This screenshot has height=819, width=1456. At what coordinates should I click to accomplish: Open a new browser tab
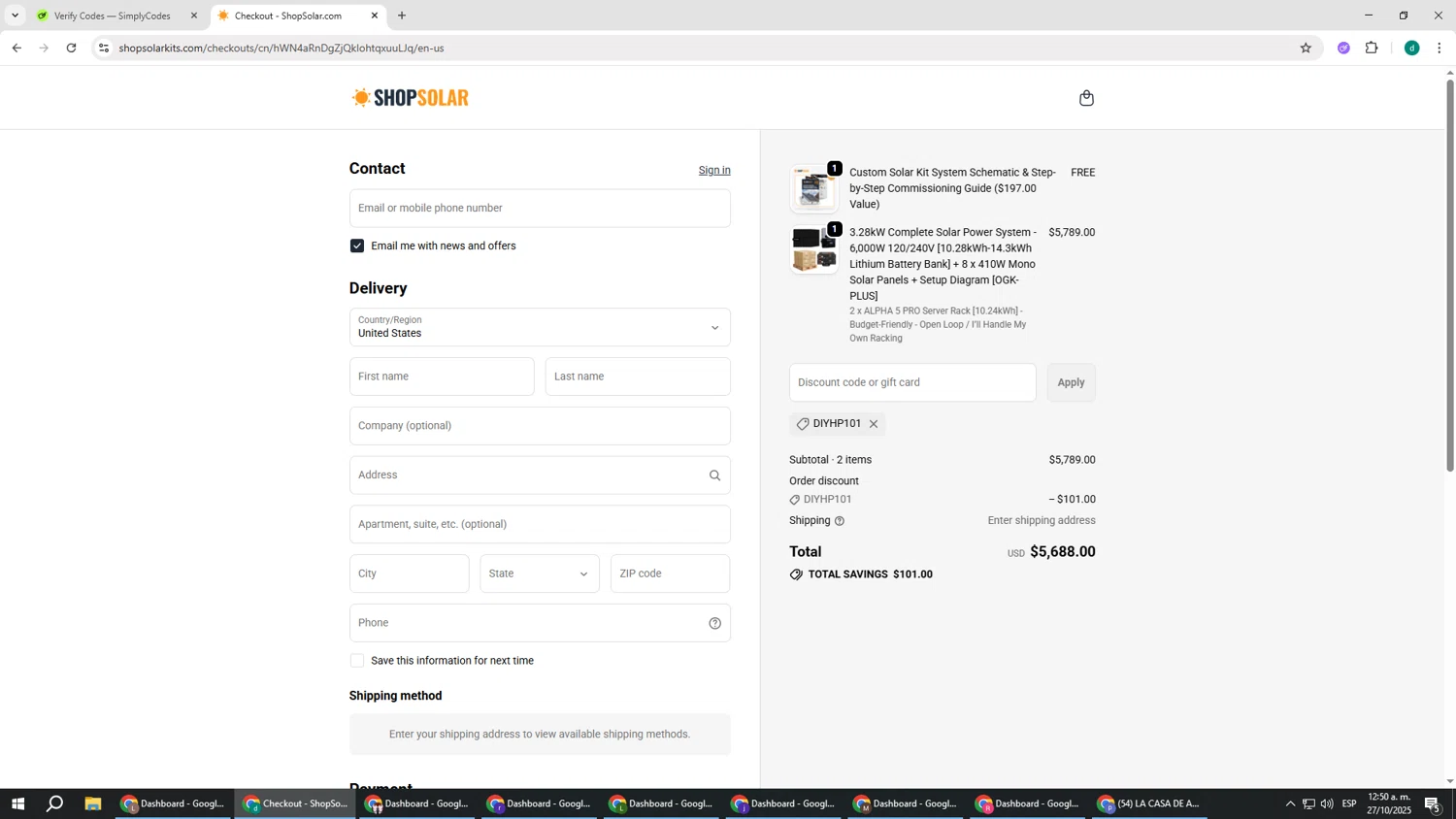pos(402,16)
